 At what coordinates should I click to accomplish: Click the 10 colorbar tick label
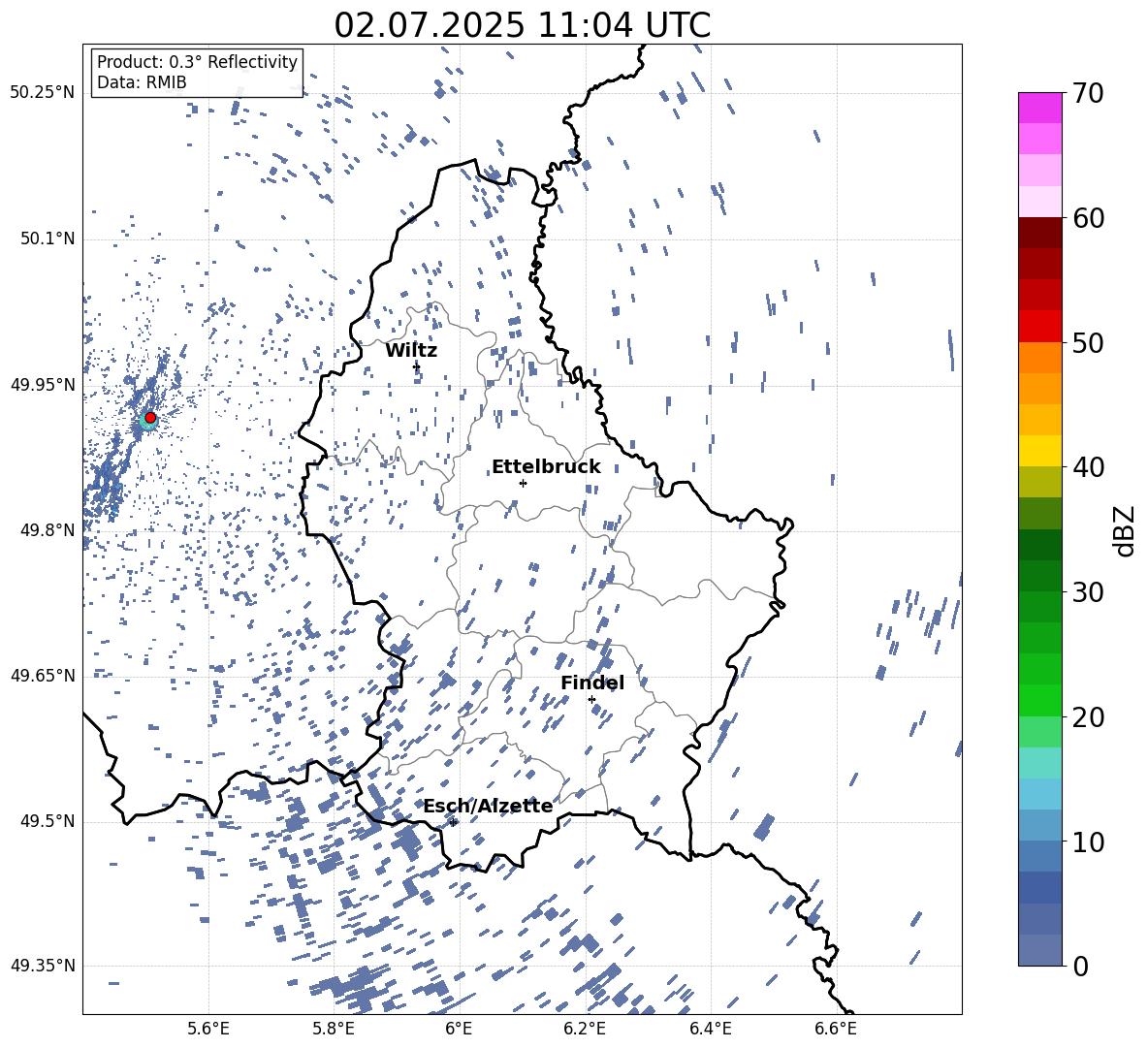click(x=1089, y=841)
